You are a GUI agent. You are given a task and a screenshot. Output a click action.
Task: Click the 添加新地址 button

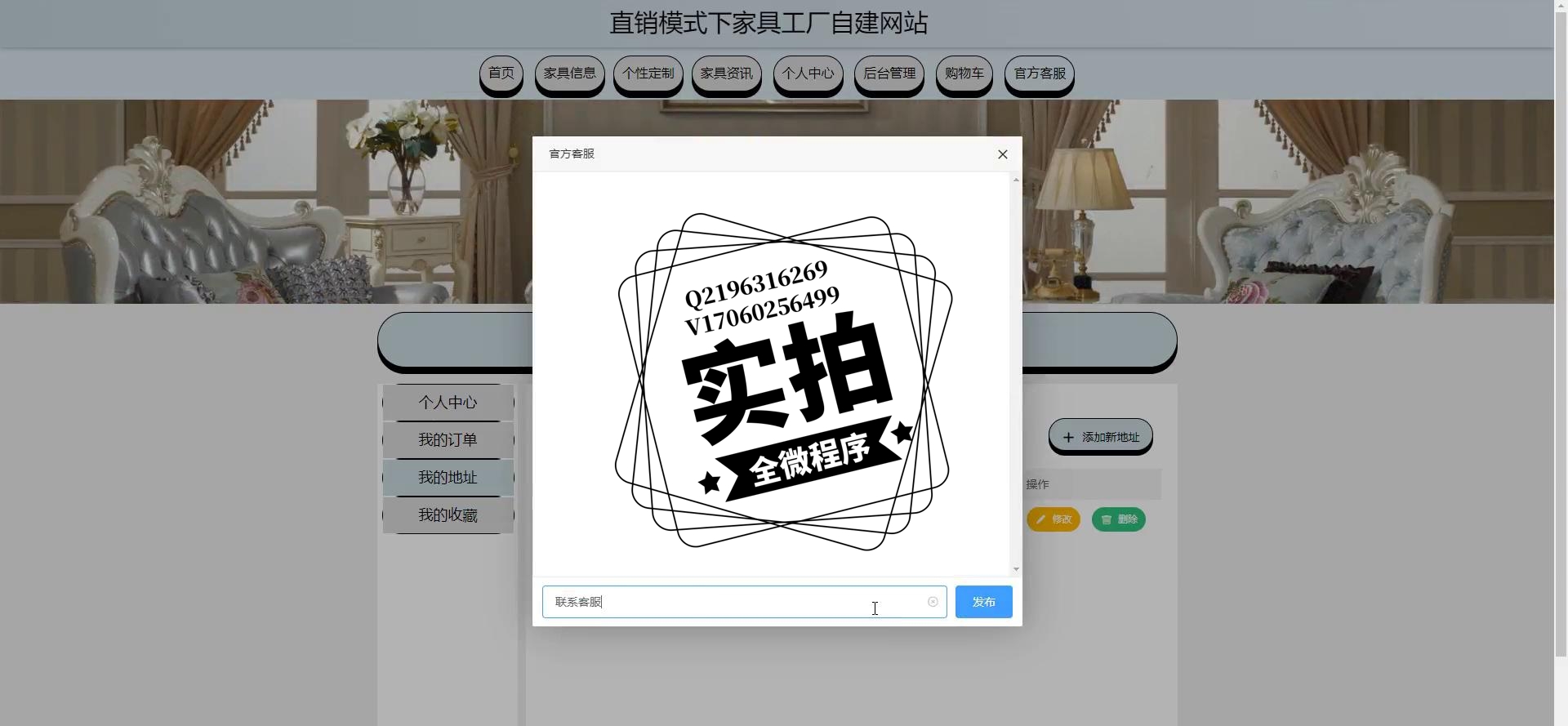click(x=1101, y=437)
